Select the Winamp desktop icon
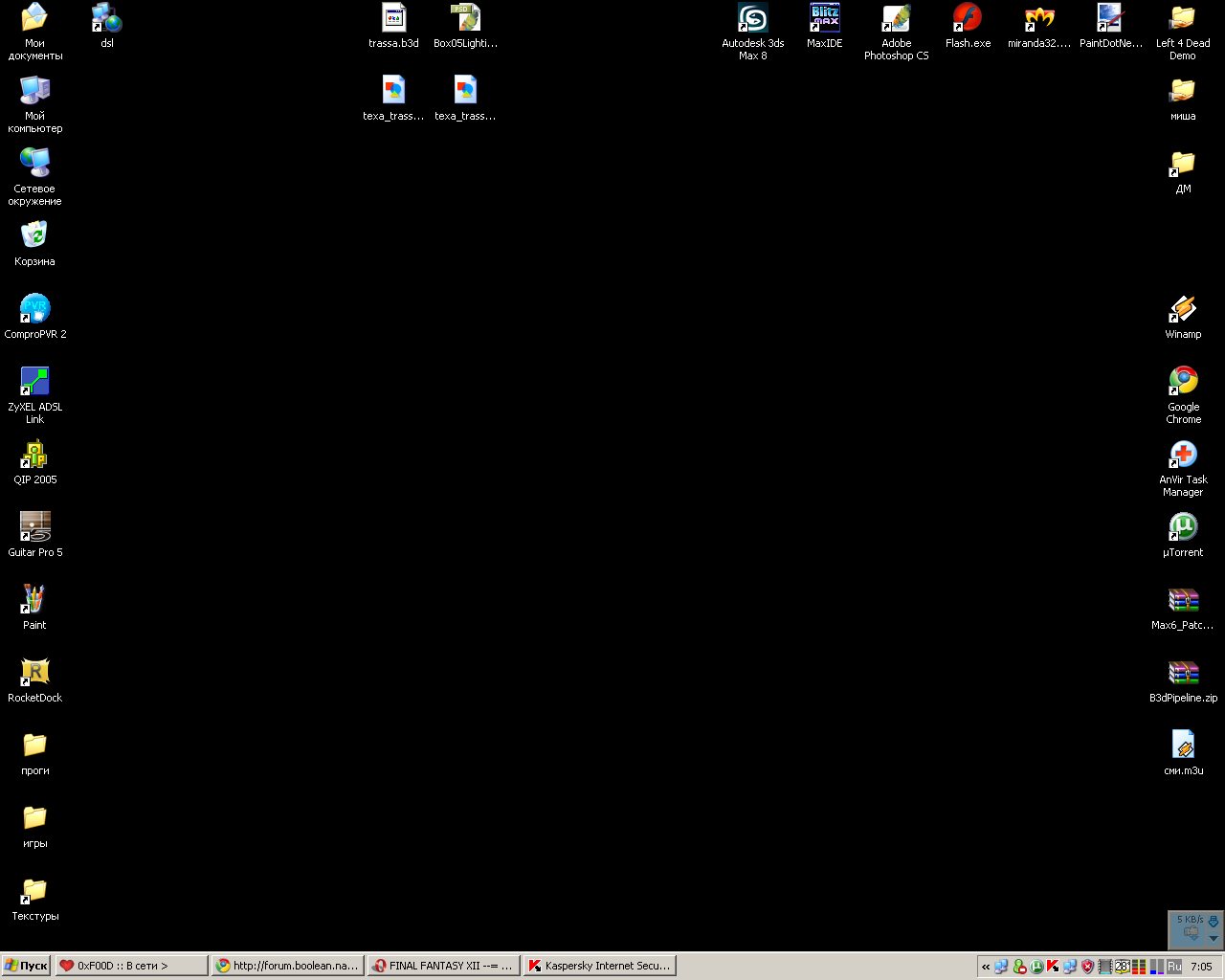 1183,310
